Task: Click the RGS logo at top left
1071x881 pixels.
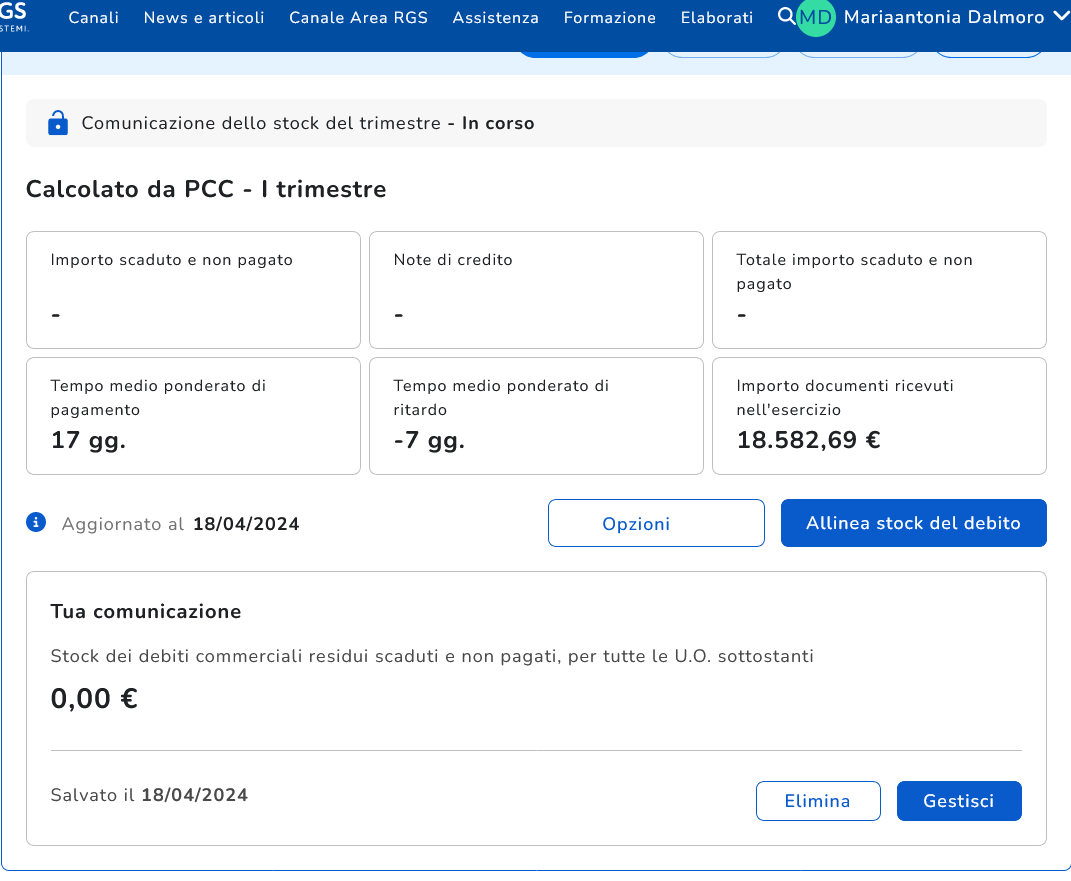Action: click(x=14, y=15)
